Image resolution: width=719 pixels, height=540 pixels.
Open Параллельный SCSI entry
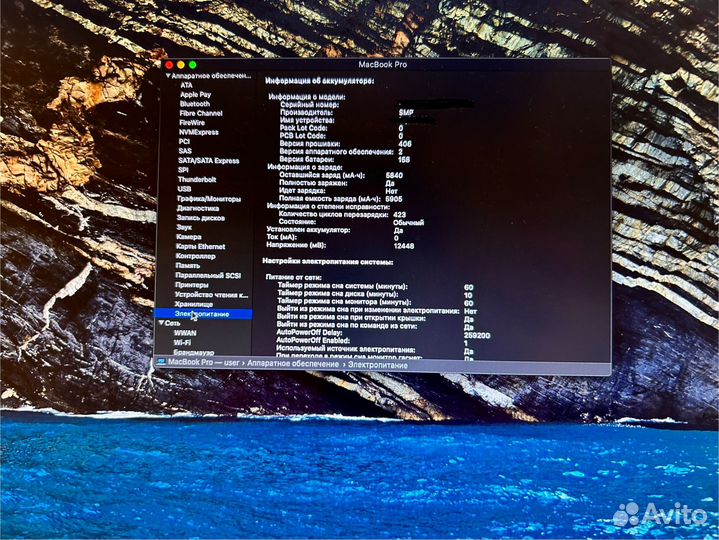[x=208, y=276]
